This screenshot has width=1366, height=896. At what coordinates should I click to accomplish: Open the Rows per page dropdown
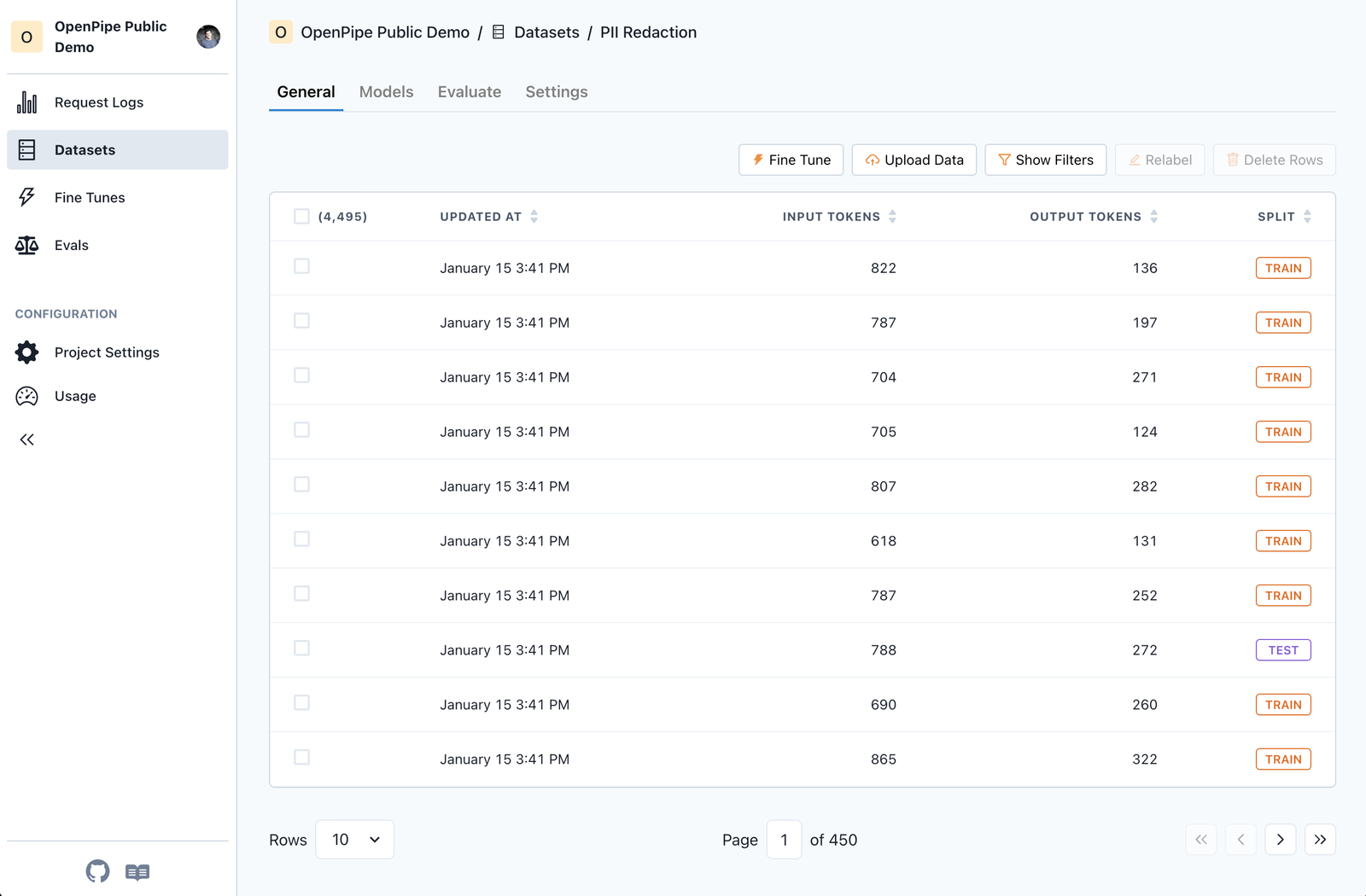tap(354, 839)
